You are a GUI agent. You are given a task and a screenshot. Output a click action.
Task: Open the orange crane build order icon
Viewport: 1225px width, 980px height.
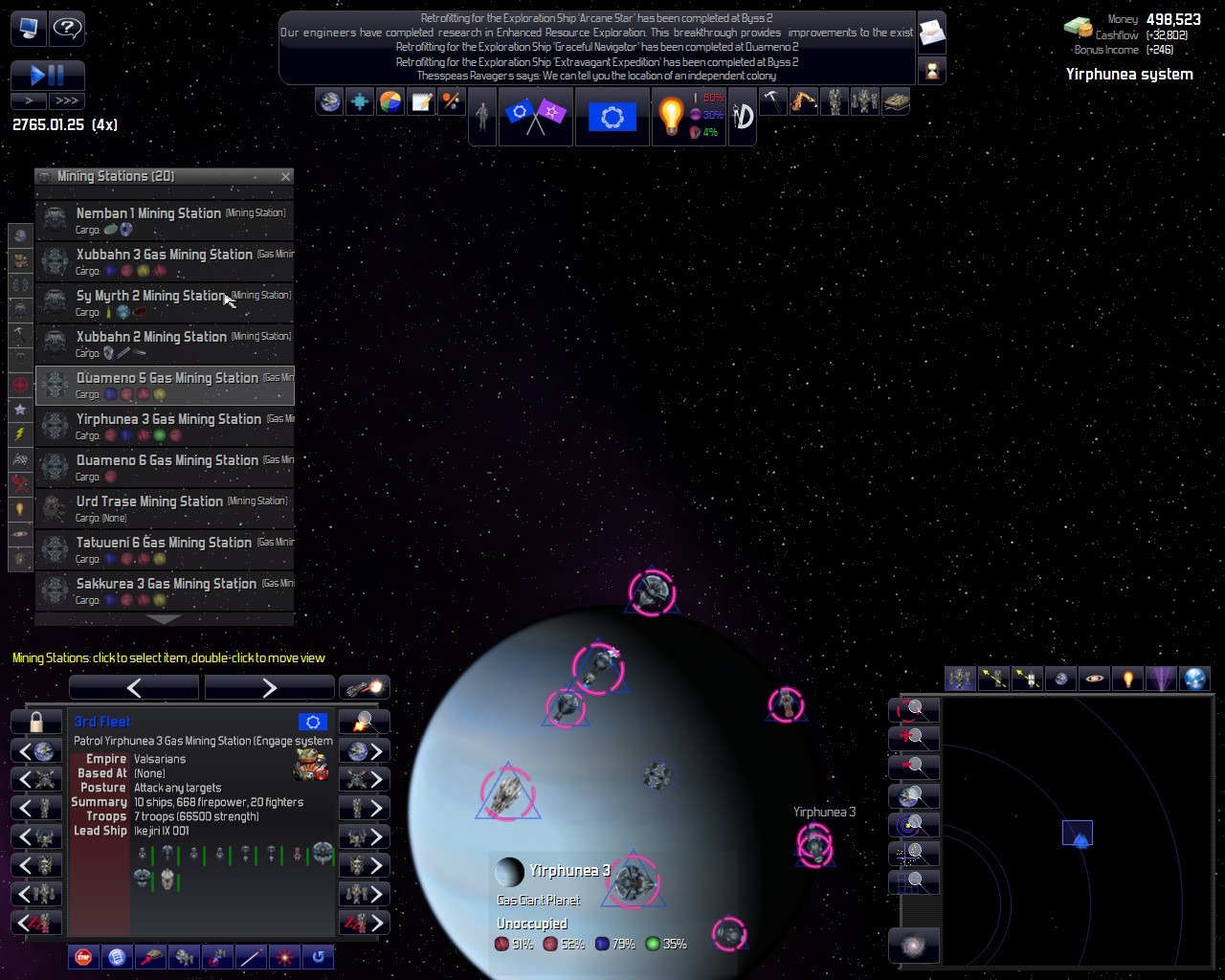[x=803, y=101]
